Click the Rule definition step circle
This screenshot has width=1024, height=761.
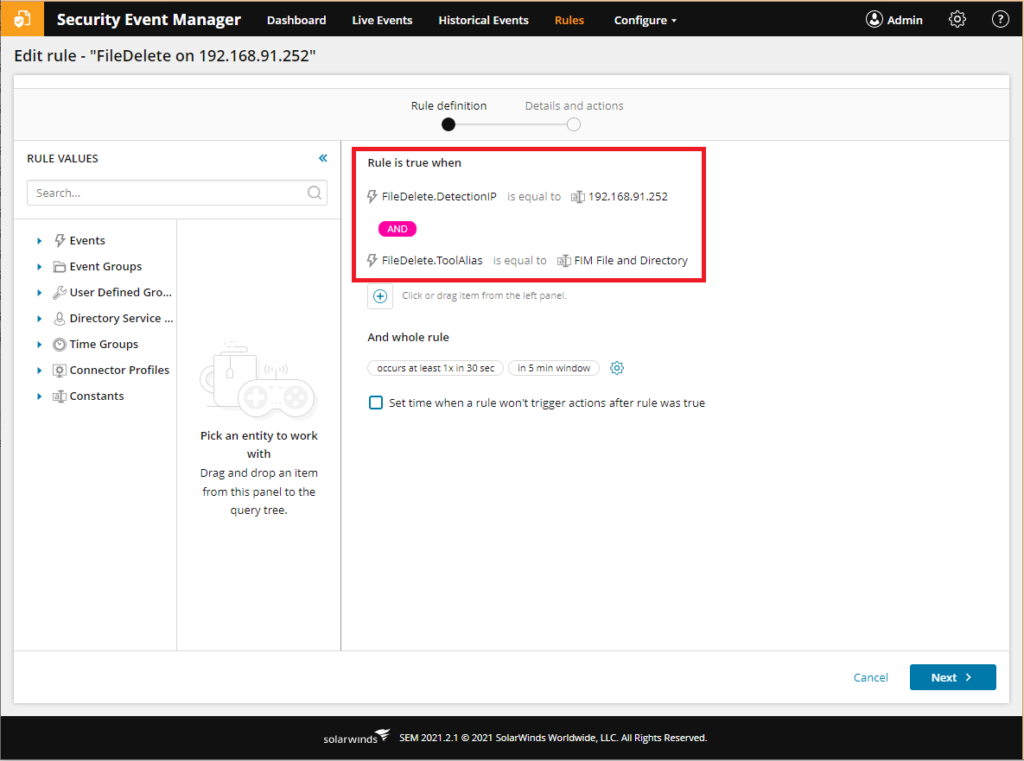448,124
